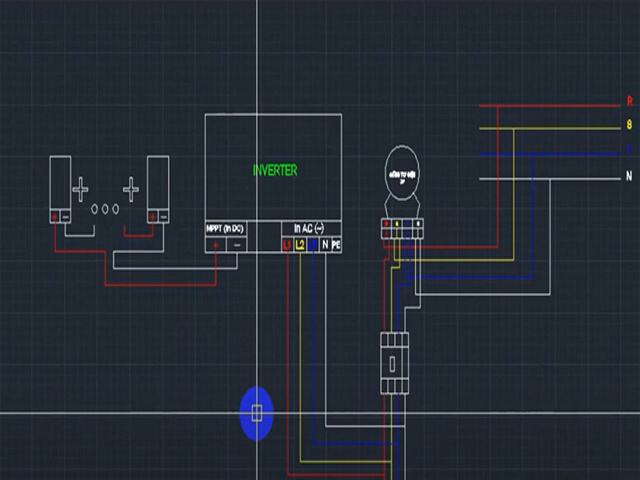Click the blue crosshair cursor circle
This screenshot has width=640, height=480.
(256, 413)
